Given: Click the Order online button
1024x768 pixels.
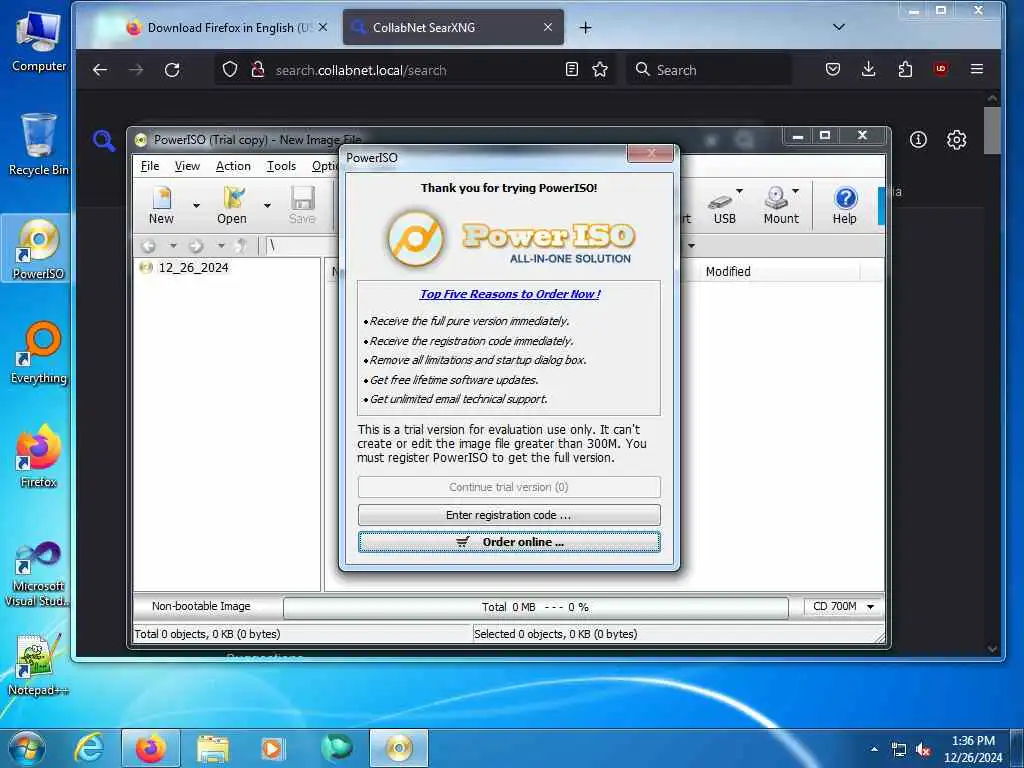Looking at the screenshot, I should tap(509, 542).
